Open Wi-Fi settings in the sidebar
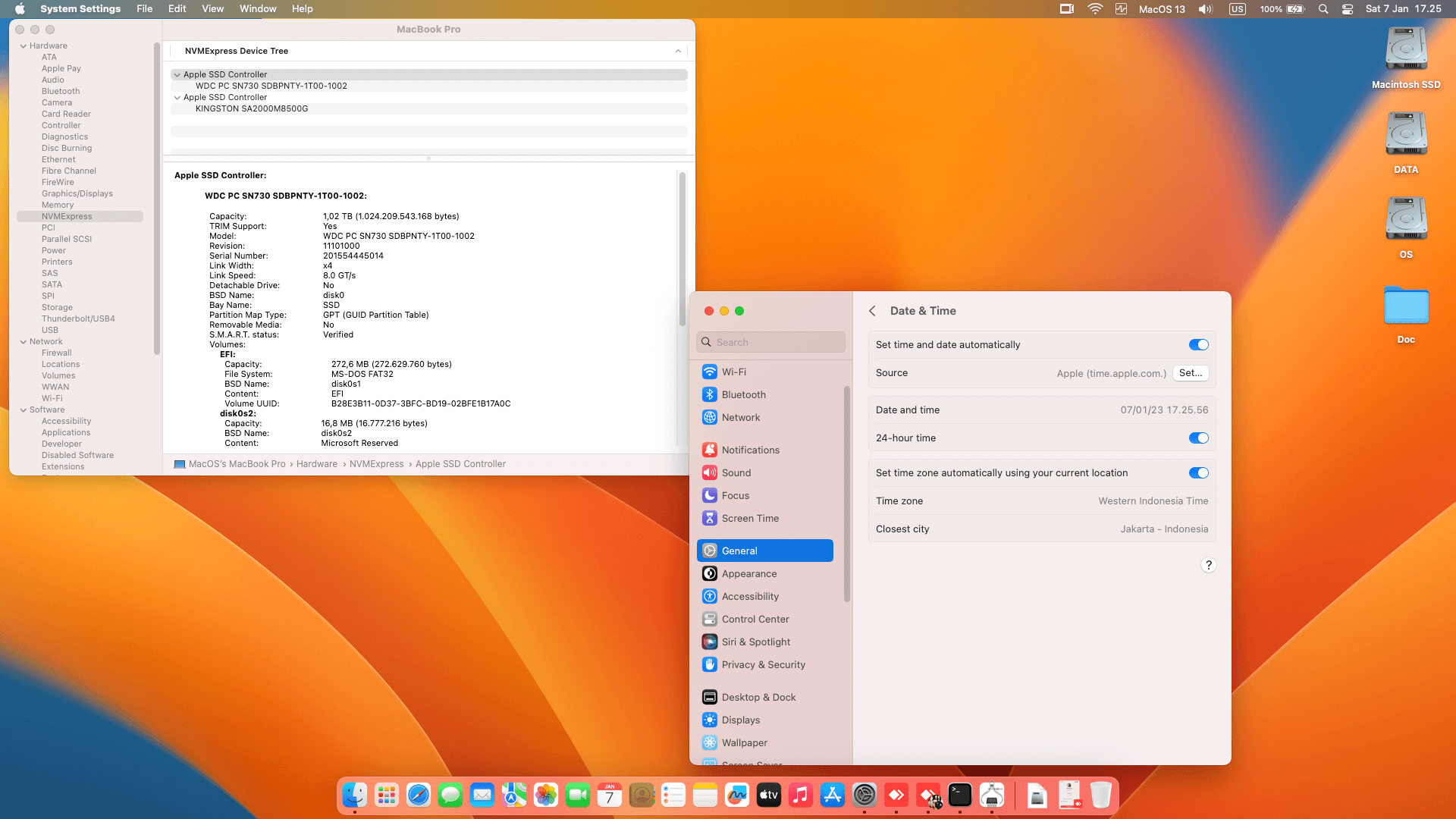The image size is (1456, 819). point(733,372)
